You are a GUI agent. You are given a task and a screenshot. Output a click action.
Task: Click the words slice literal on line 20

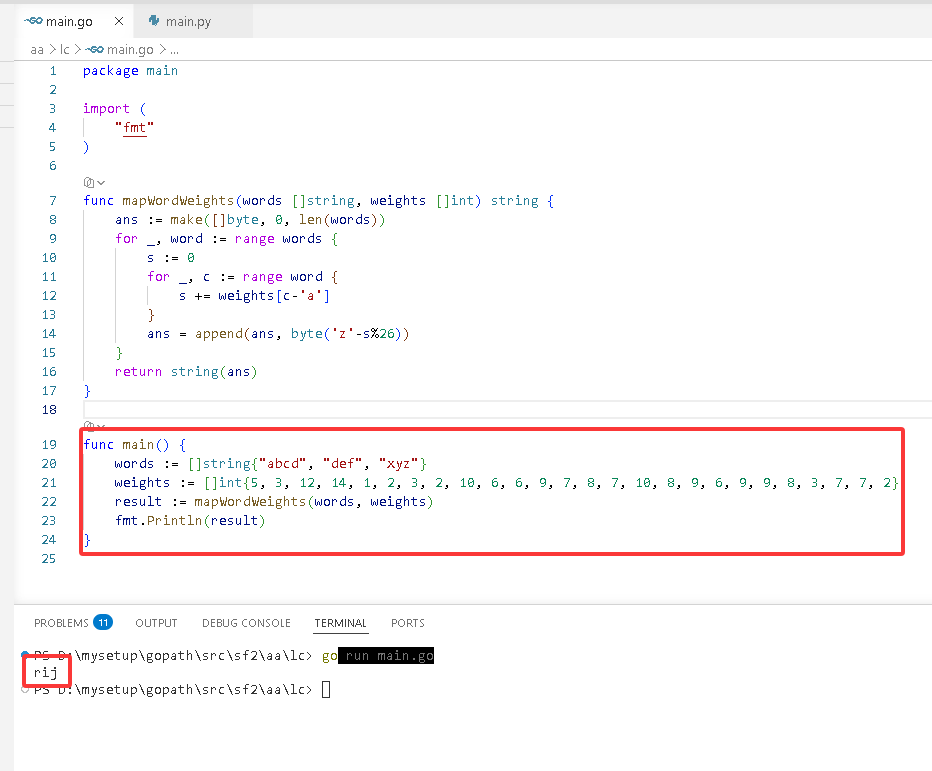coord(307,464)
